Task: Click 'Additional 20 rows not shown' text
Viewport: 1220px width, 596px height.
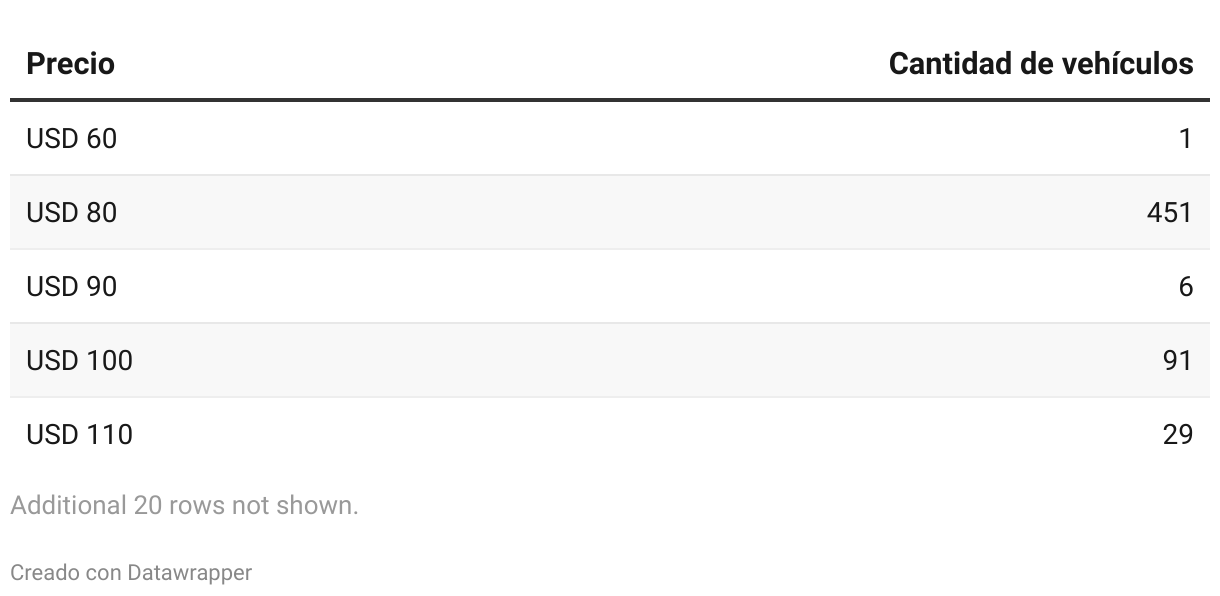Action: pos(184,506)
